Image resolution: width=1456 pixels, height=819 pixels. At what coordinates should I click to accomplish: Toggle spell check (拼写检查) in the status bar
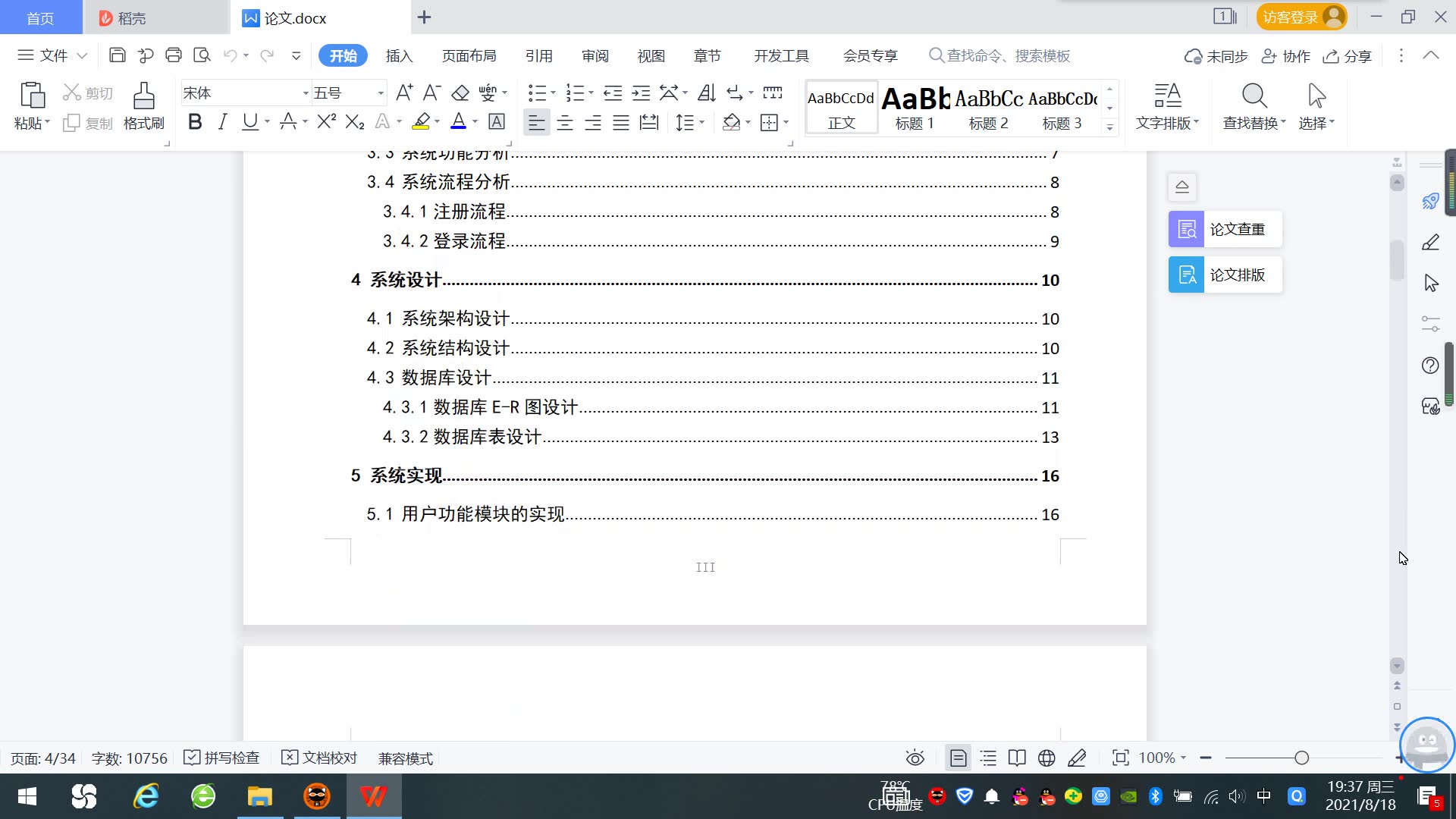pyautogui.click(x=223, y=758)
